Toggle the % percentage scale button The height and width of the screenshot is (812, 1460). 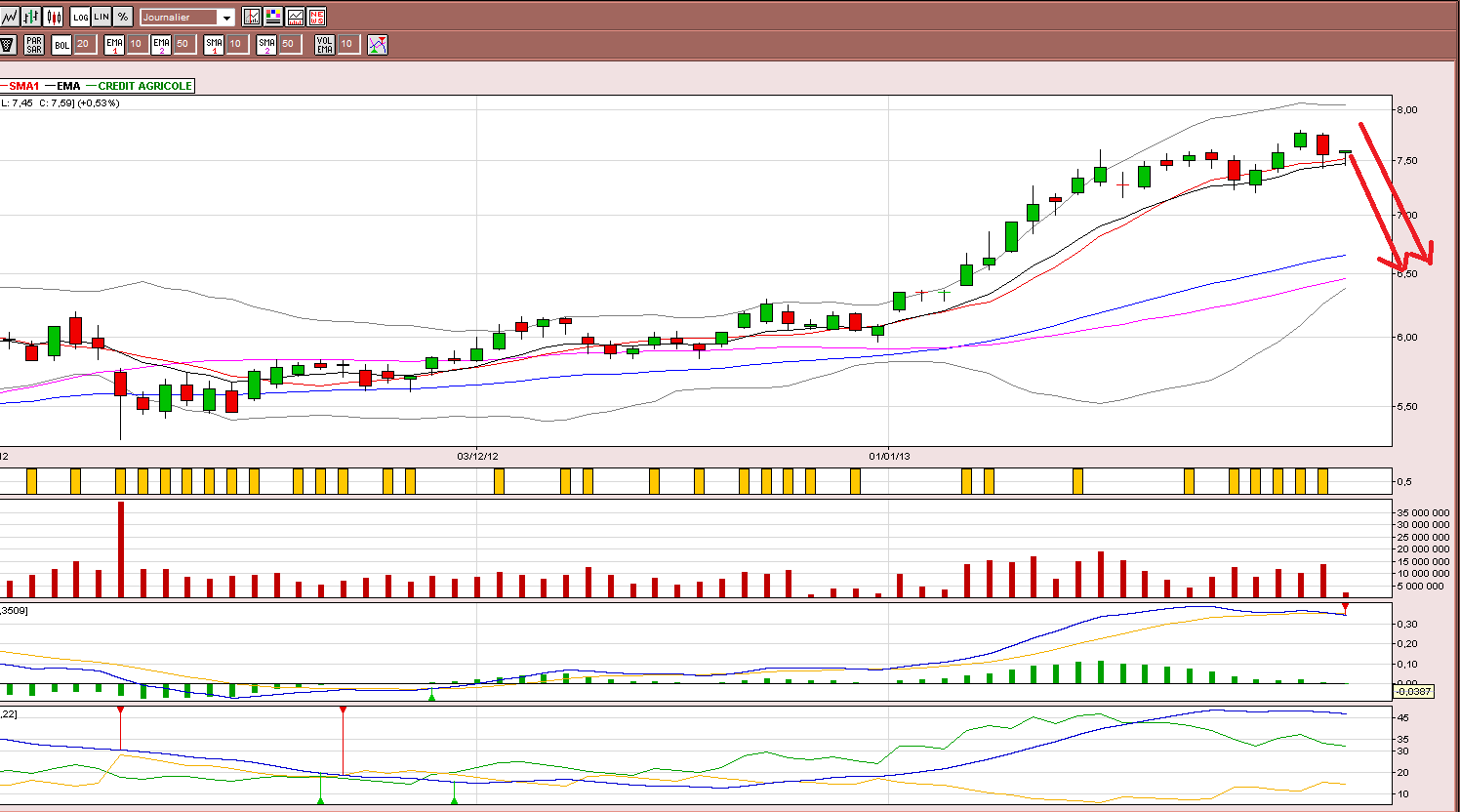[x=123, y=17]
